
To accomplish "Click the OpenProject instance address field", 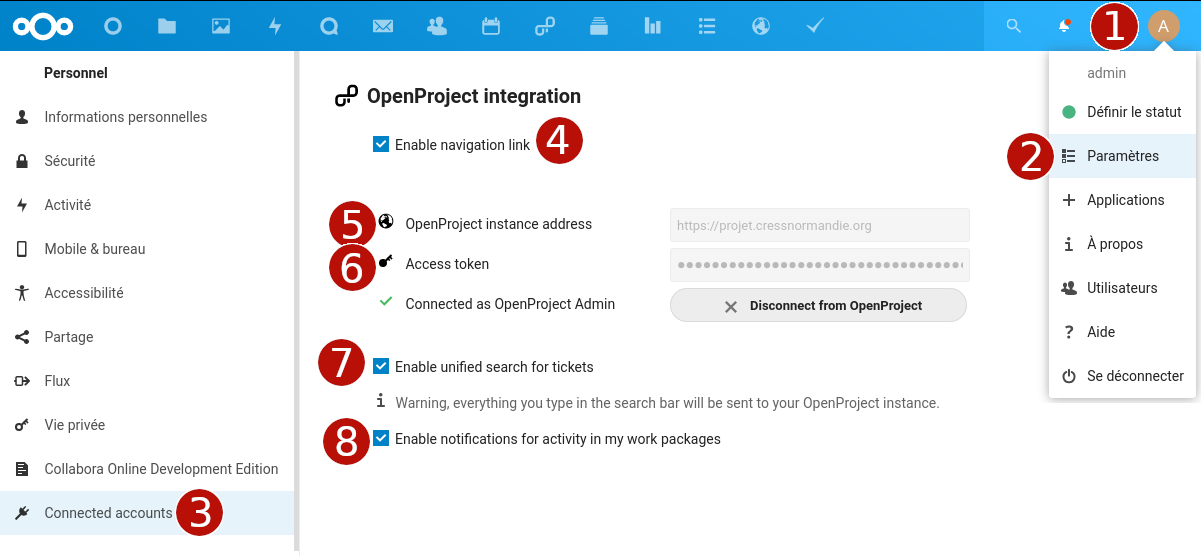I will 820,225.
